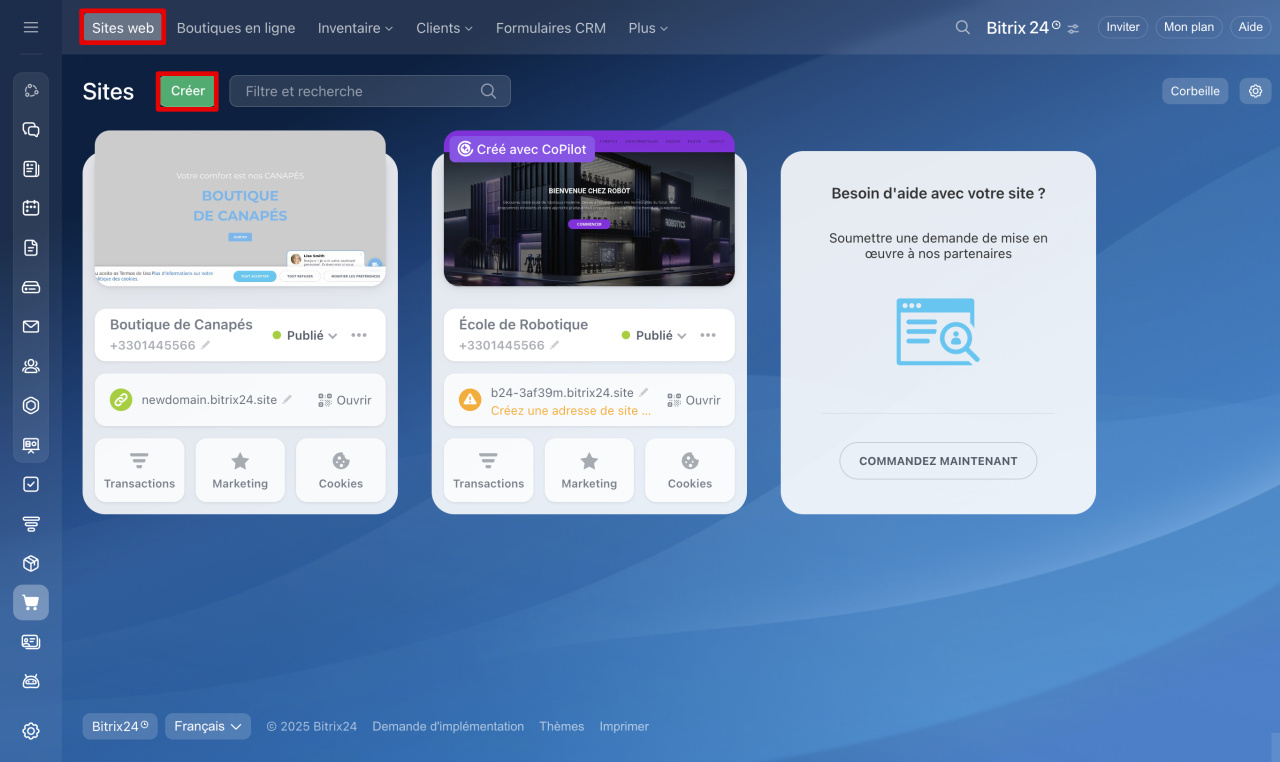Open the CRM funnel sidebar icon

[31, 524]
